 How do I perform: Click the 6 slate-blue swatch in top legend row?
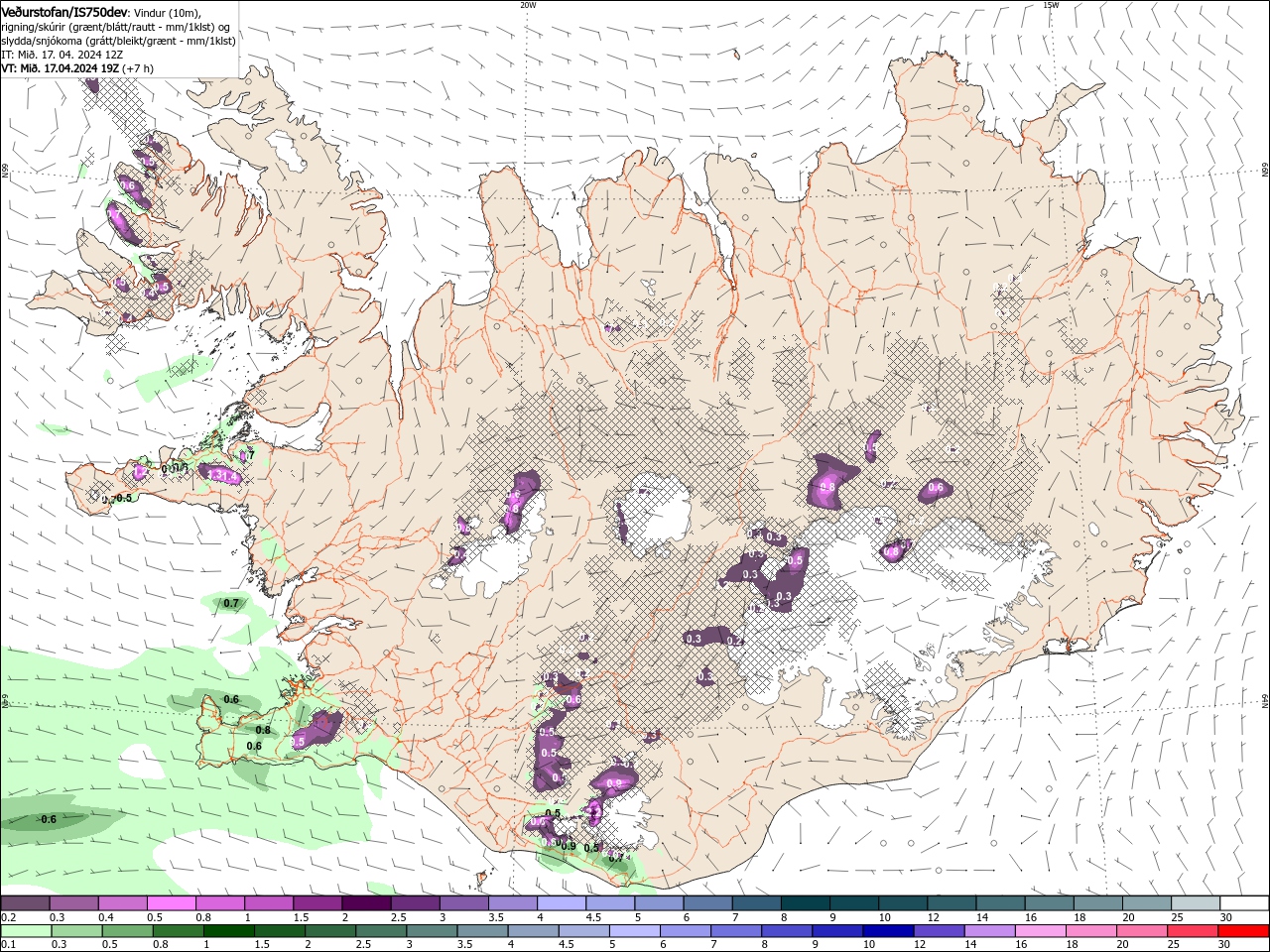tap(707, 903)
